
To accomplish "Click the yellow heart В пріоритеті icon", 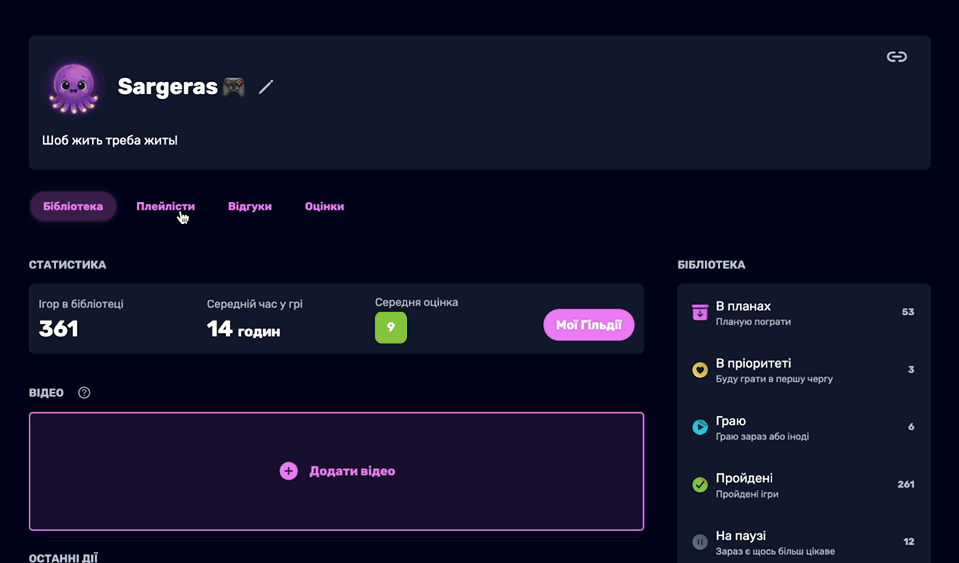I will 700,370.
